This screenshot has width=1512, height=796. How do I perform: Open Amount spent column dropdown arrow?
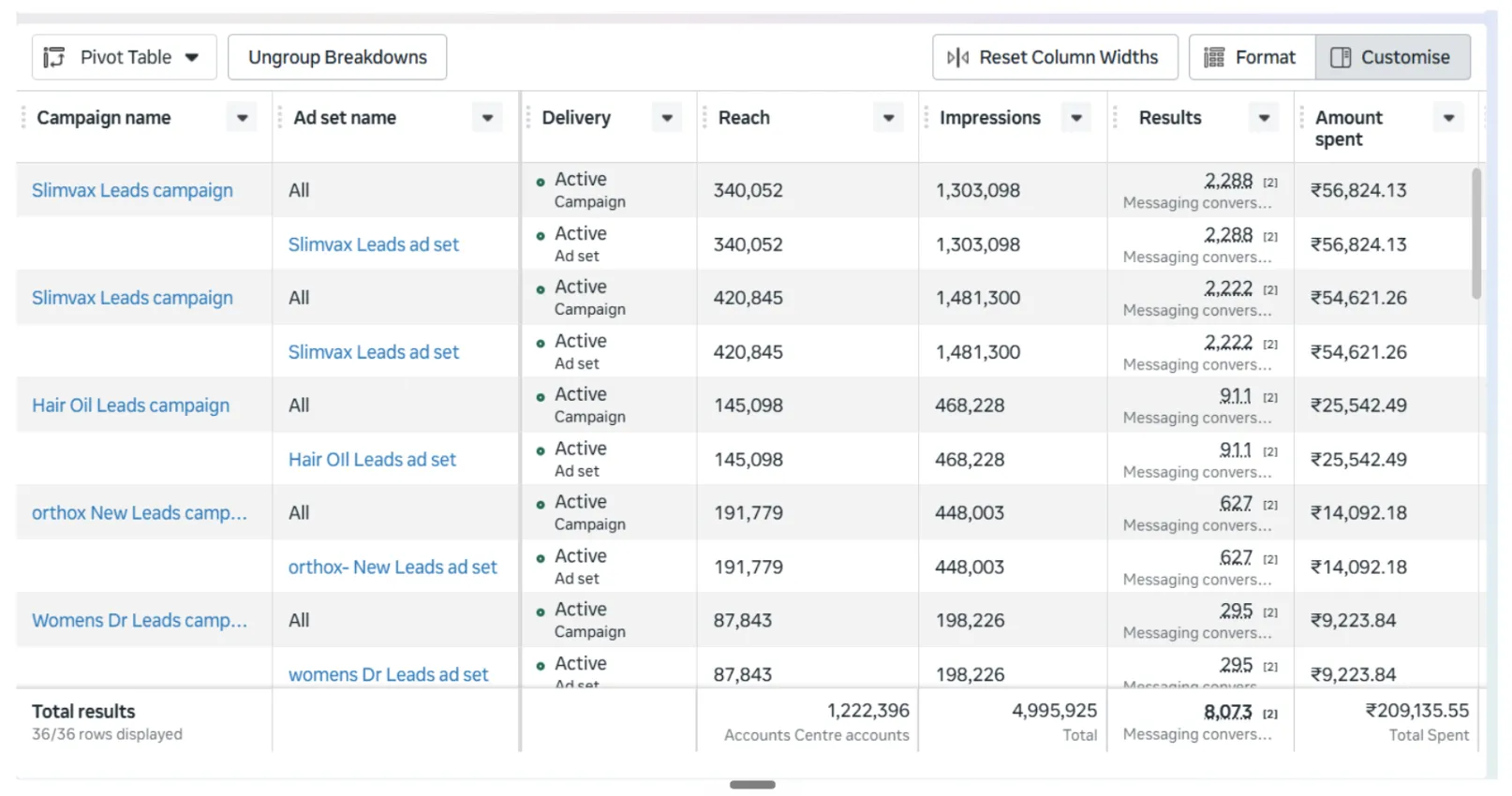[1448, 118]
